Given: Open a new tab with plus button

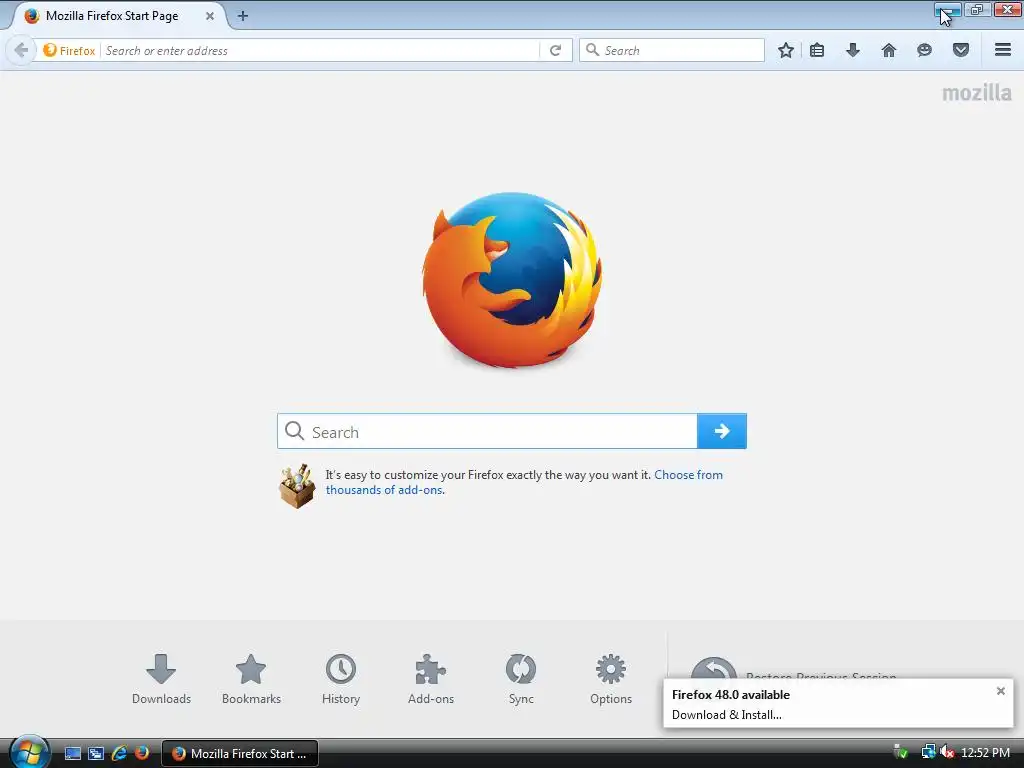Looking at the screenshot, I should (x=242, y=16).
